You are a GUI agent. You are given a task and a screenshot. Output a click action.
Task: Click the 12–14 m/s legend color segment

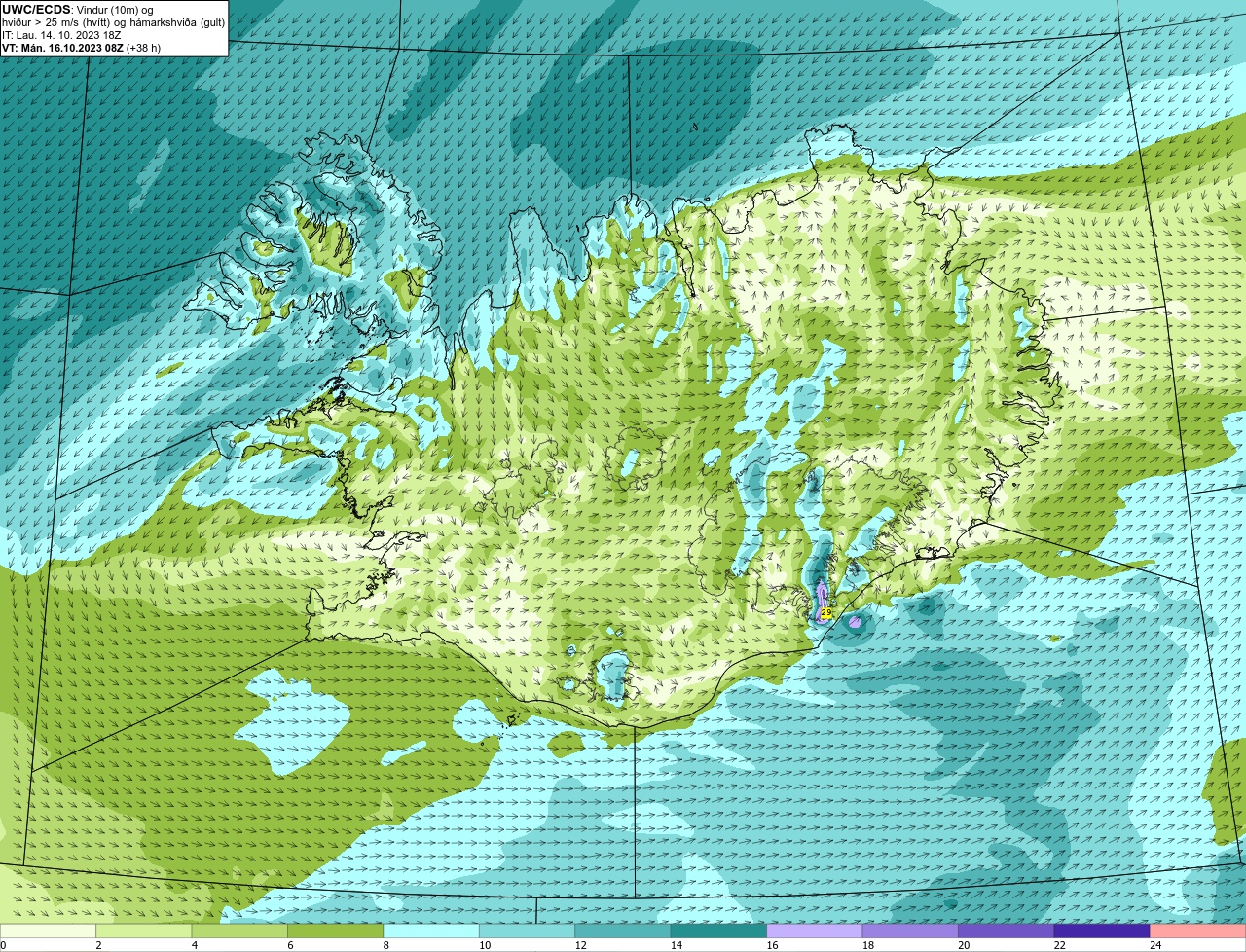pos(623,932)
